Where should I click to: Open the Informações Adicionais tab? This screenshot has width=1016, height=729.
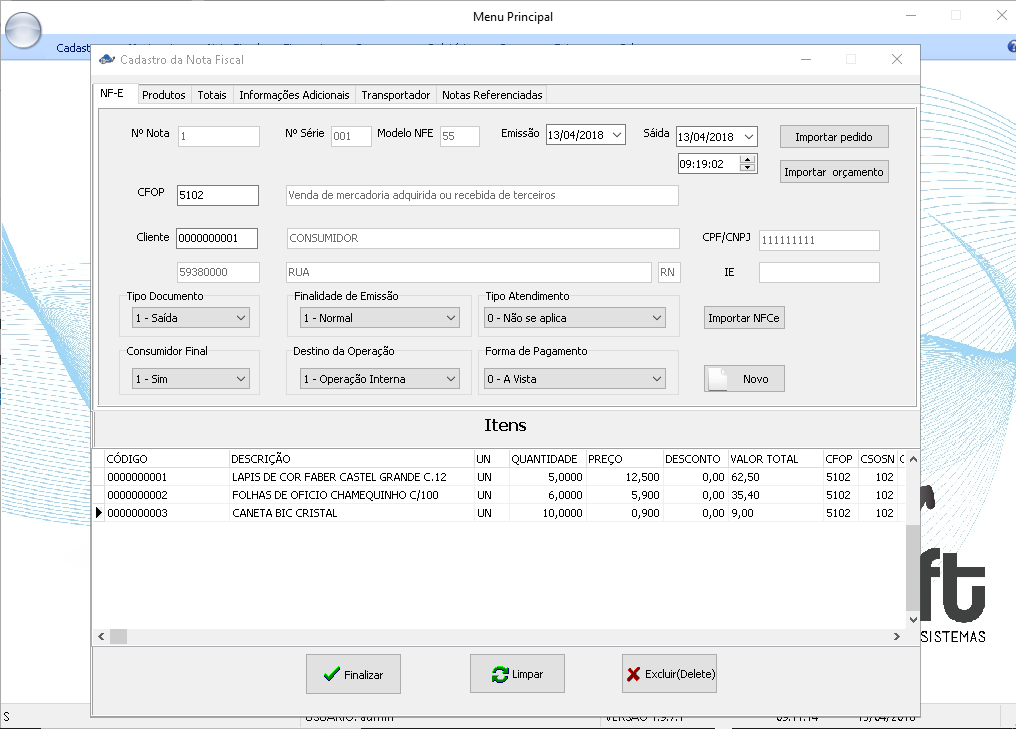point(294,95)
